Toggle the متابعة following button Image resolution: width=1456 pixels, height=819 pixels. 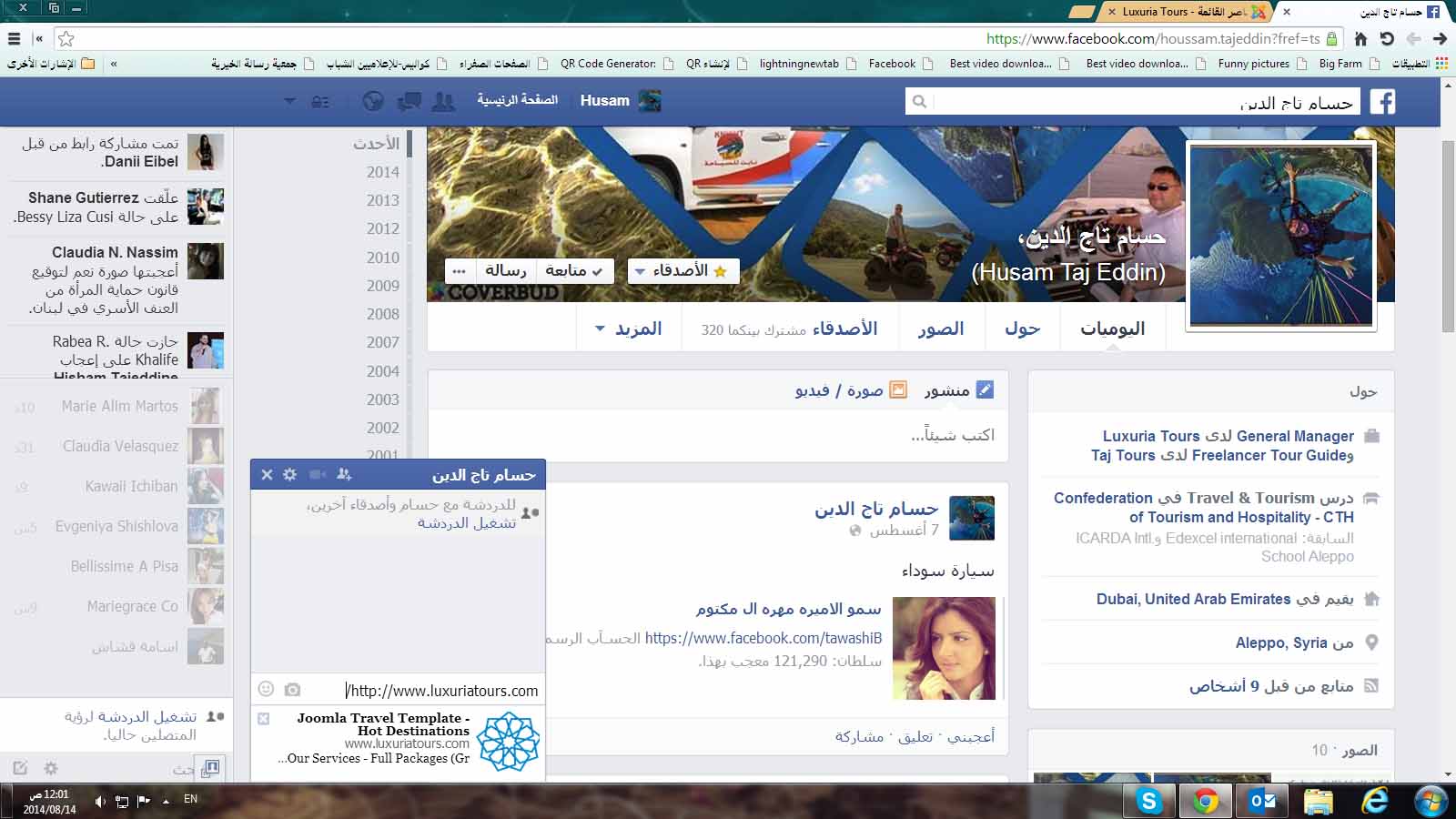(x=573, y=270)
